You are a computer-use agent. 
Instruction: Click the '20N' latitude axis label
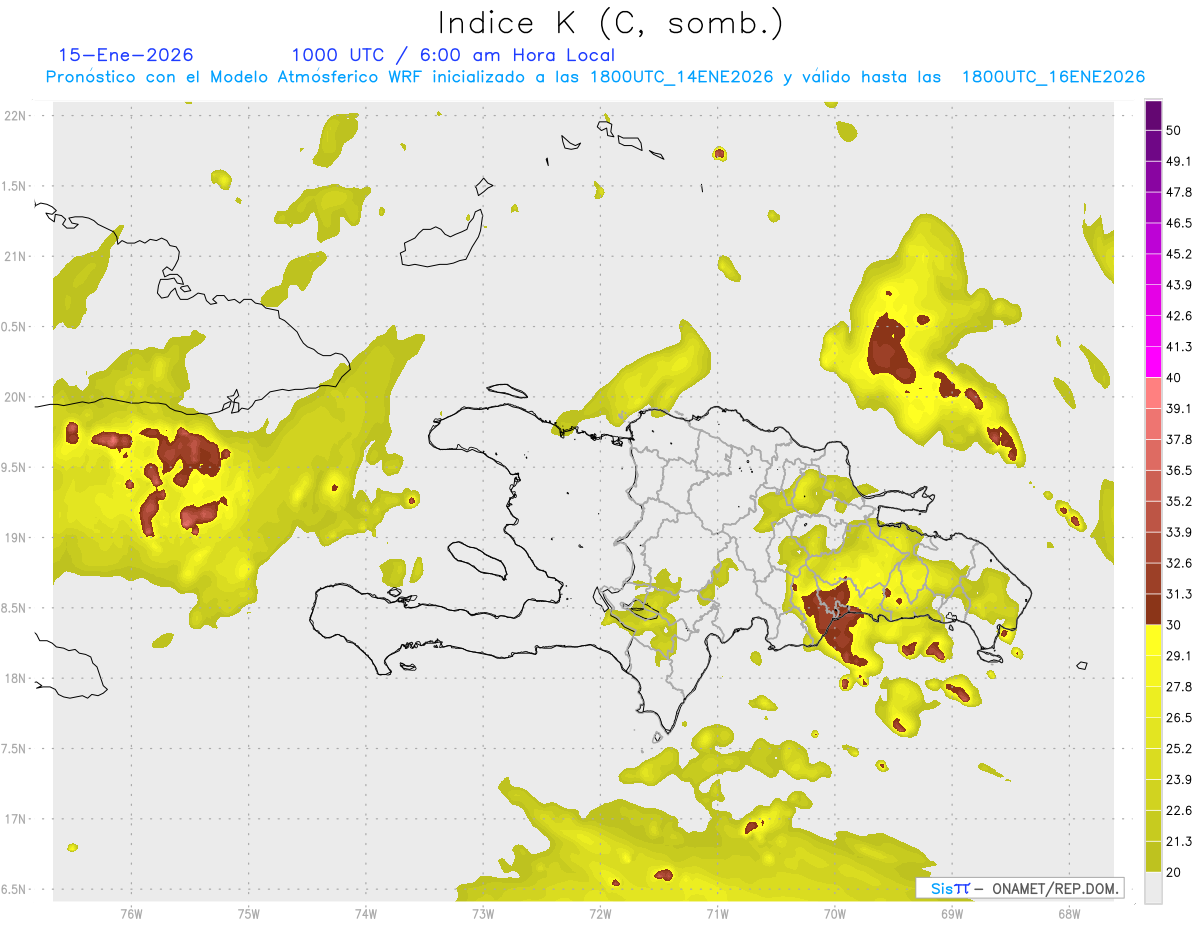click(17, 397)
